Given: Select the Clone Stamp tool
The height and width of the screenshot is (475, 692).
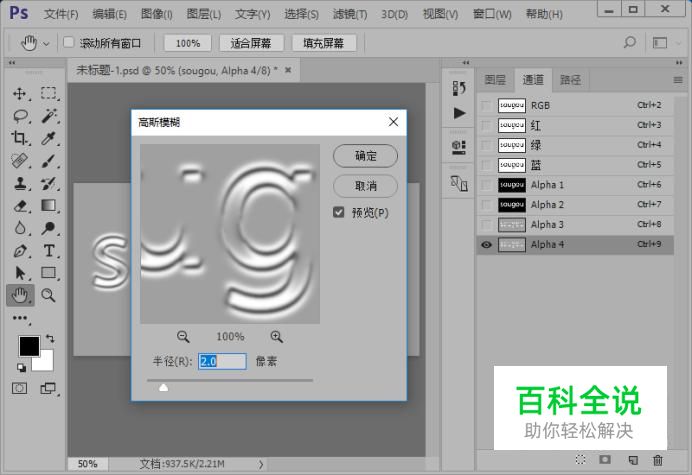Looking at the screenshot, I should point(20,183).
